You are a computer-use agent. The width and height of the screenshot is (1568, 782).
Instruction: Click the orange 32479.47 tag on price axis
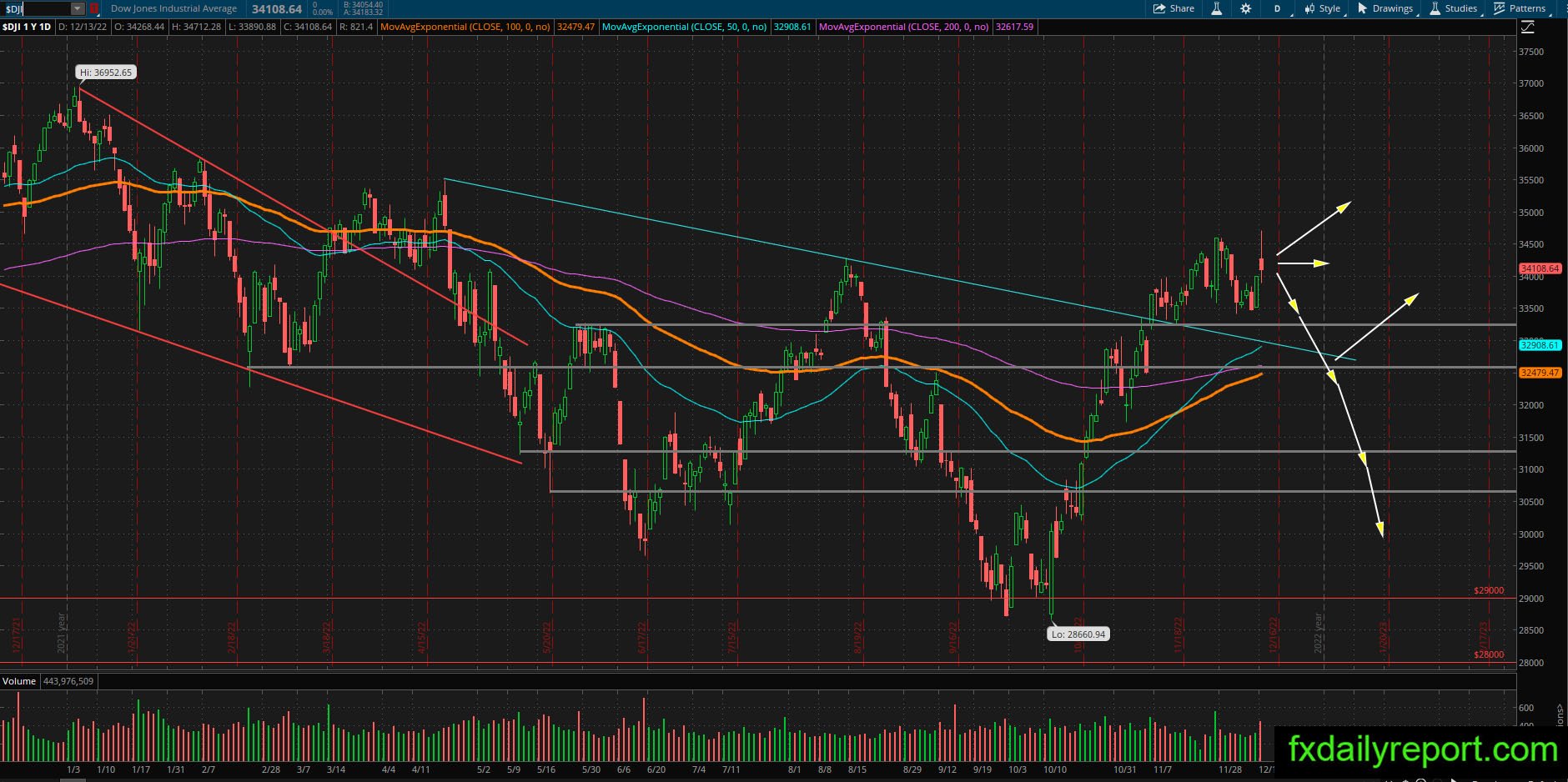(1540, 373)
